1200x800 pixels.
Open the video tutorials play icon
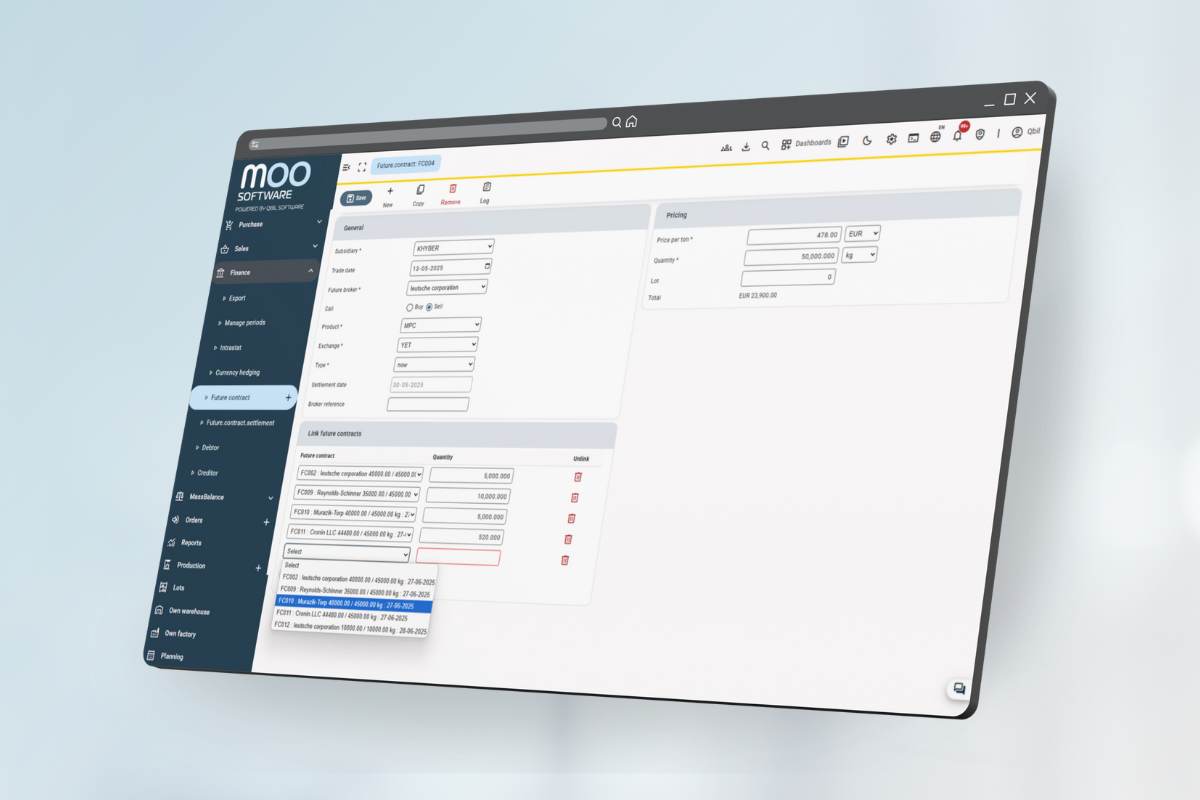point(844,142)
